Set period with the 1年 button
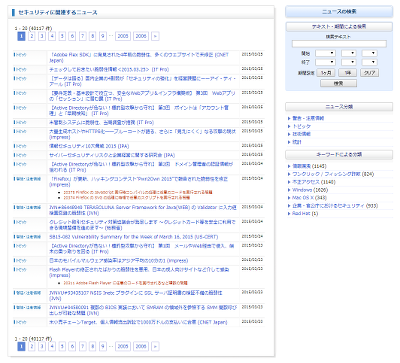Viewport: 400px width, 363px height. coord(348,72)
